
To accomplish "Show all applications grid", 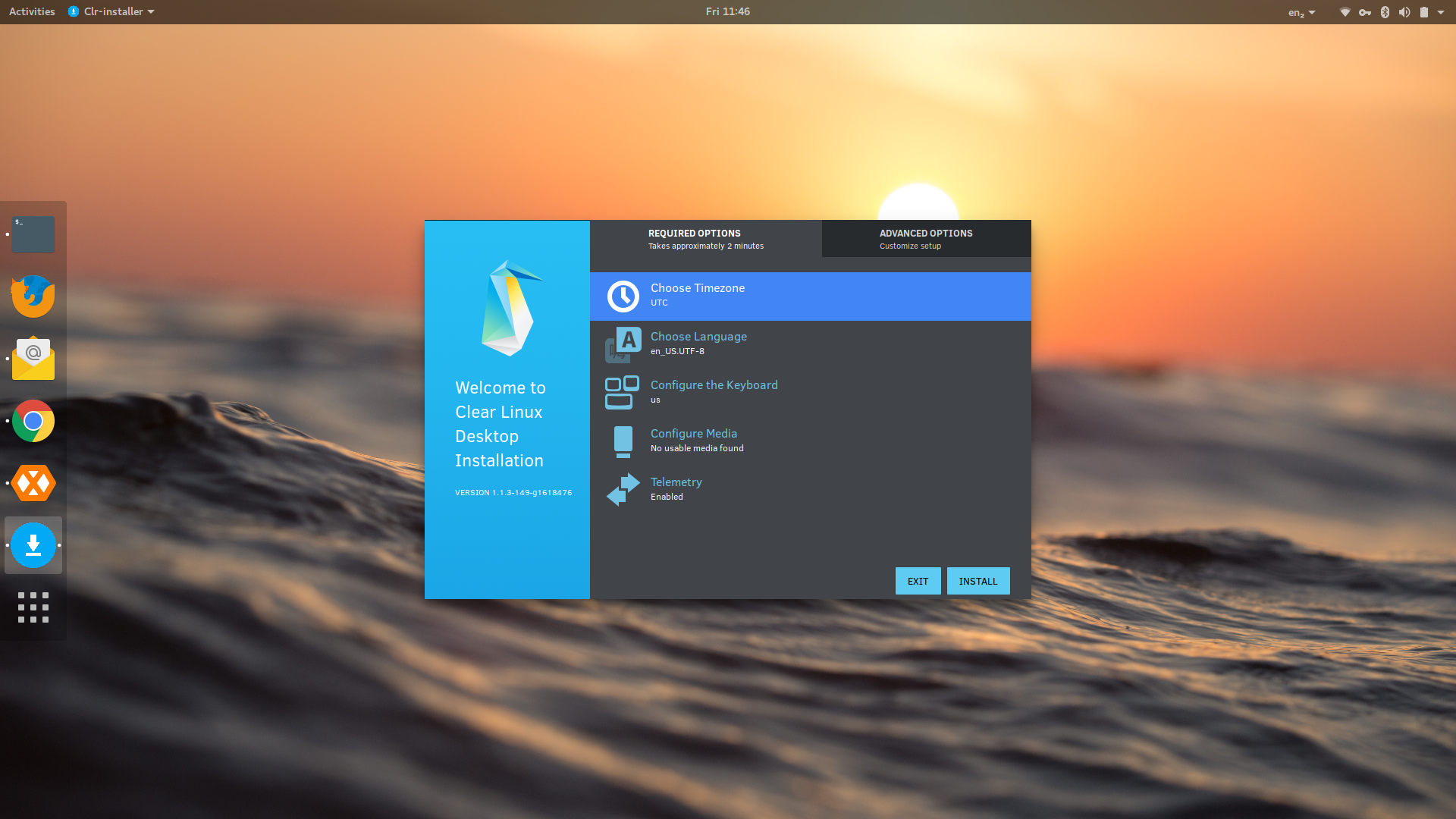I will pos(33,607).
